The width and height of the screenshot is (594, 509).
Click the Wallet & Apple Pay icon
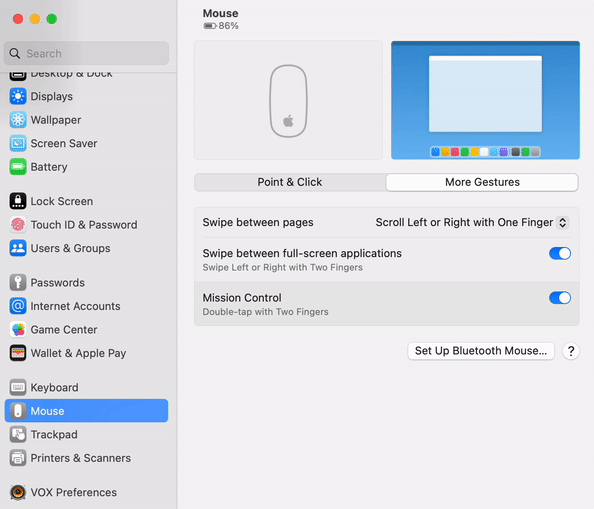point(18,353)
